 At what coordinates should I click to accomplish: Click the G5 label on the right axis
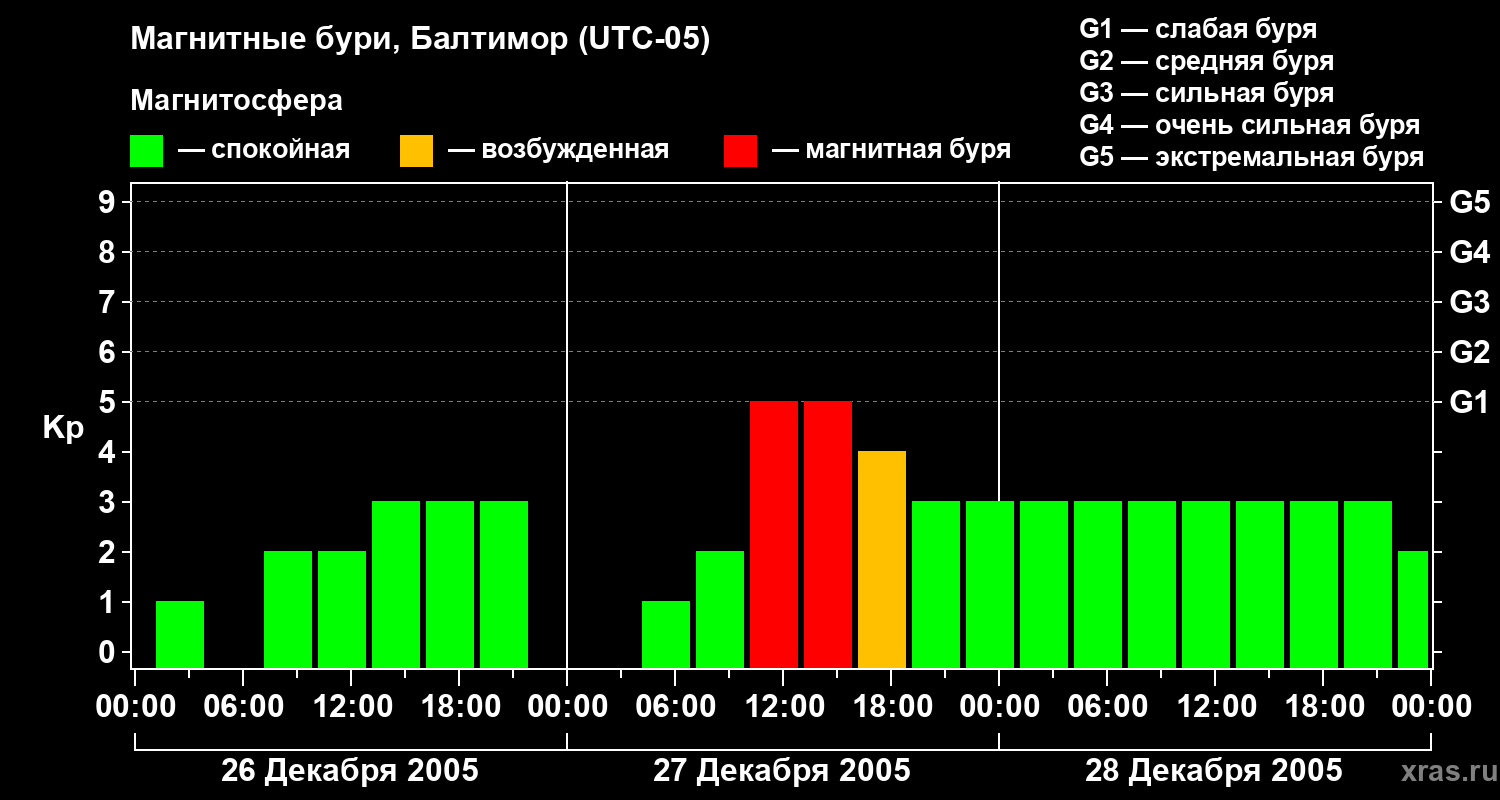click(1469, 202)
